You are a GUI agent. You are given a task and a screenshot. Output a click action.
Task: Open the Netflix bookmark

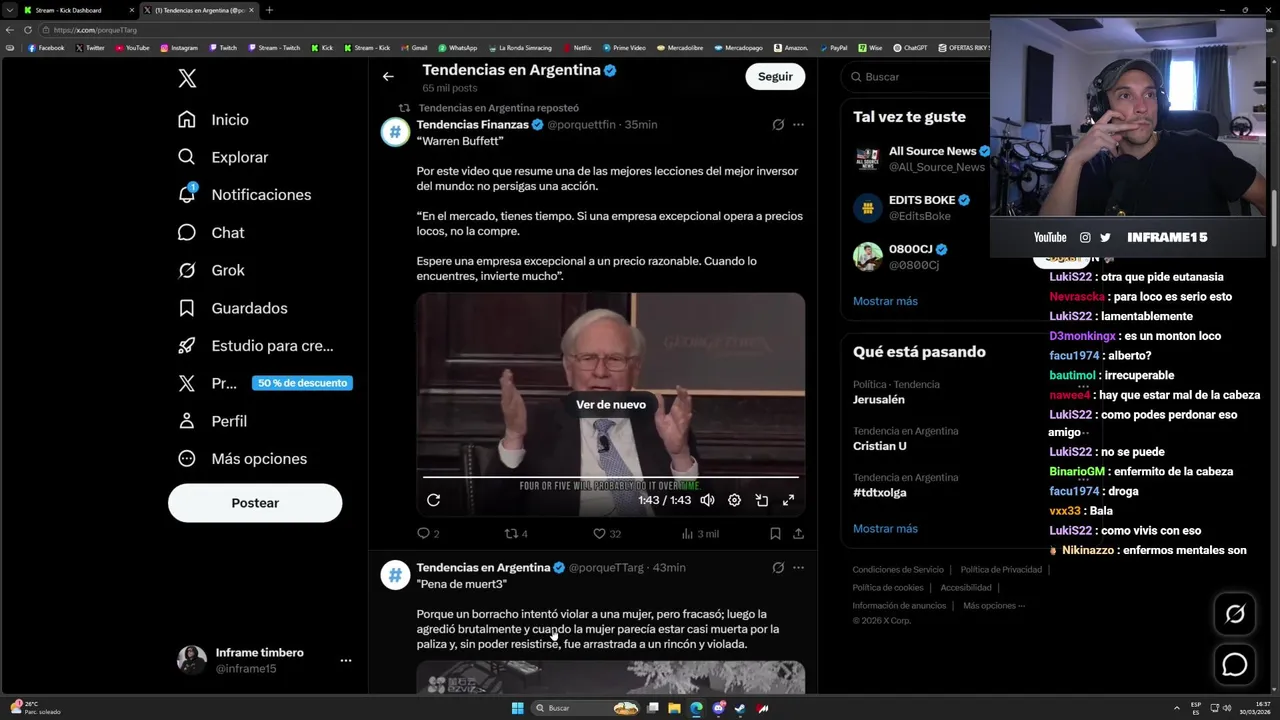[577, 48]
